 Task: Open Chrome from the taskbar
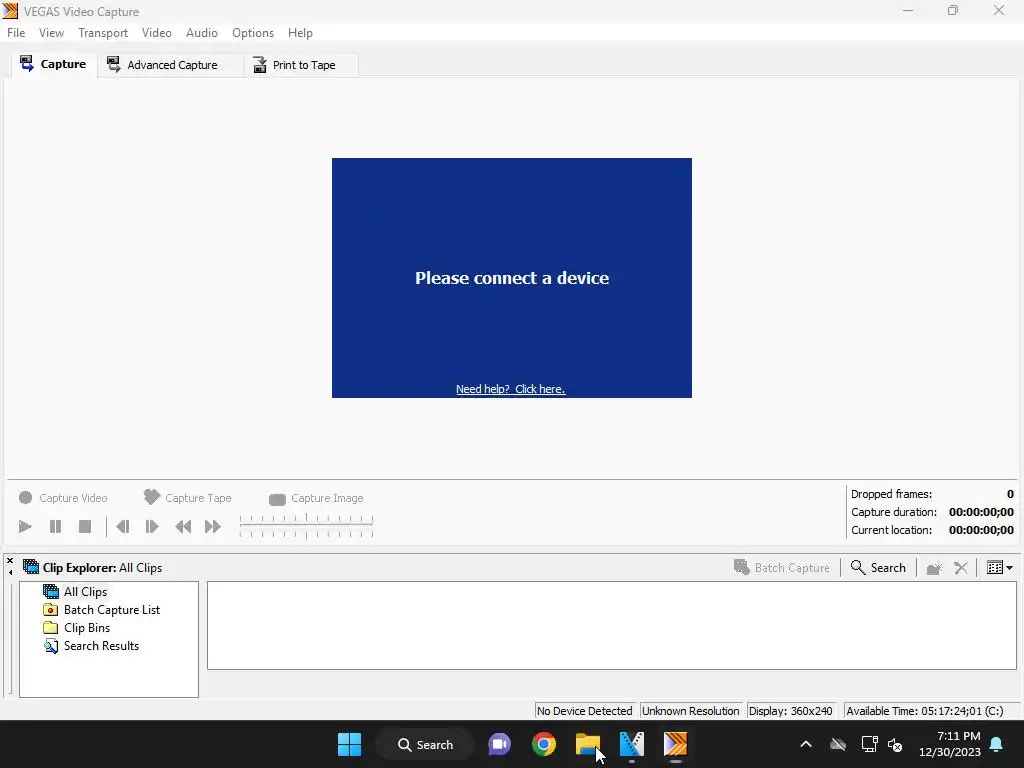[x=543, y=744]
